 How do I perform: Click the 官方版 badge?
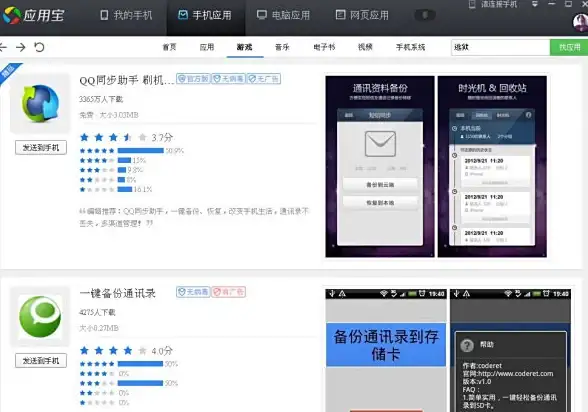point(193,79)
